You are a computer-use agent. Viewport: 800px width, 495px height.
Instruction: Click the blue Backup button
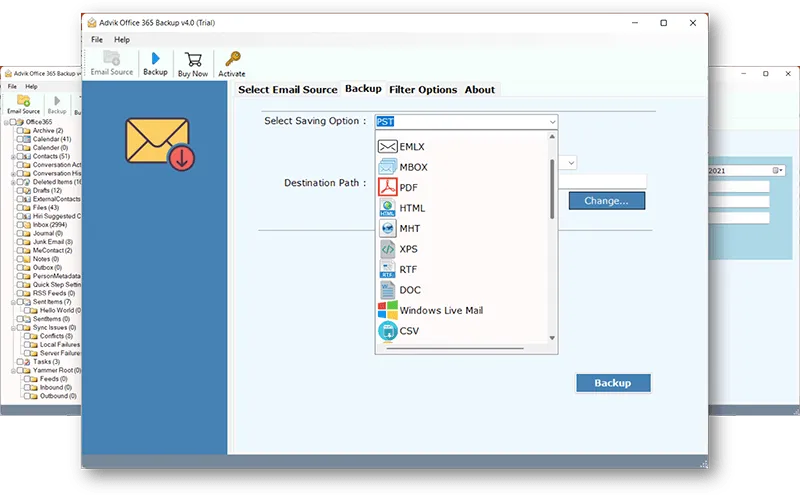[x=613, y=383]
